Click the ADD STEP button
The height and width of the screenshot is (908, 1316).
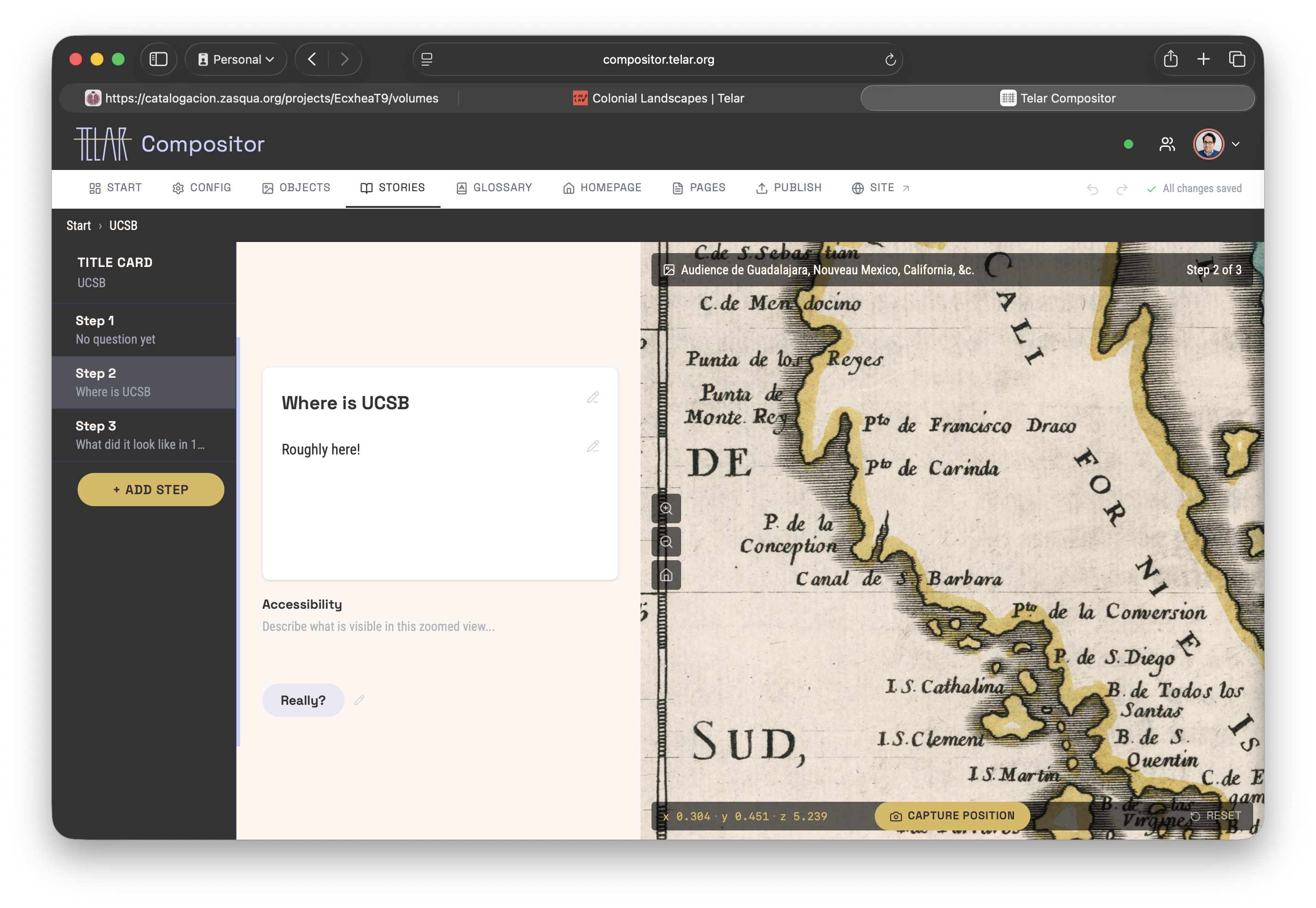[151, 489]
